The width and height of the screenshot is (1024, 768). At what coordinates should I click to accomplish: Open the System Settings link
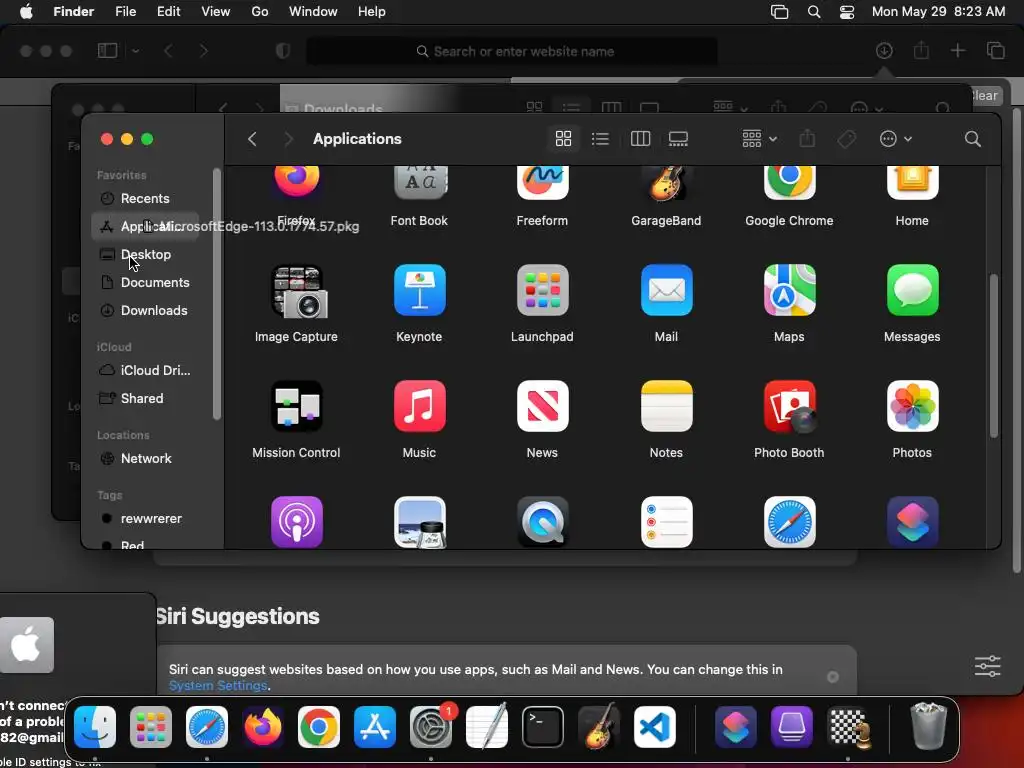pyautogui.click(x=218, y=686)
